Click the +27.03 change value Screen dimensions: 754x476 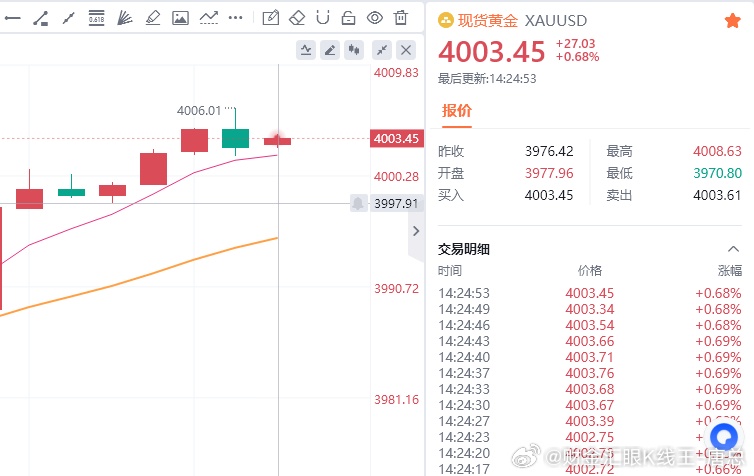click(x=576, y=44)
